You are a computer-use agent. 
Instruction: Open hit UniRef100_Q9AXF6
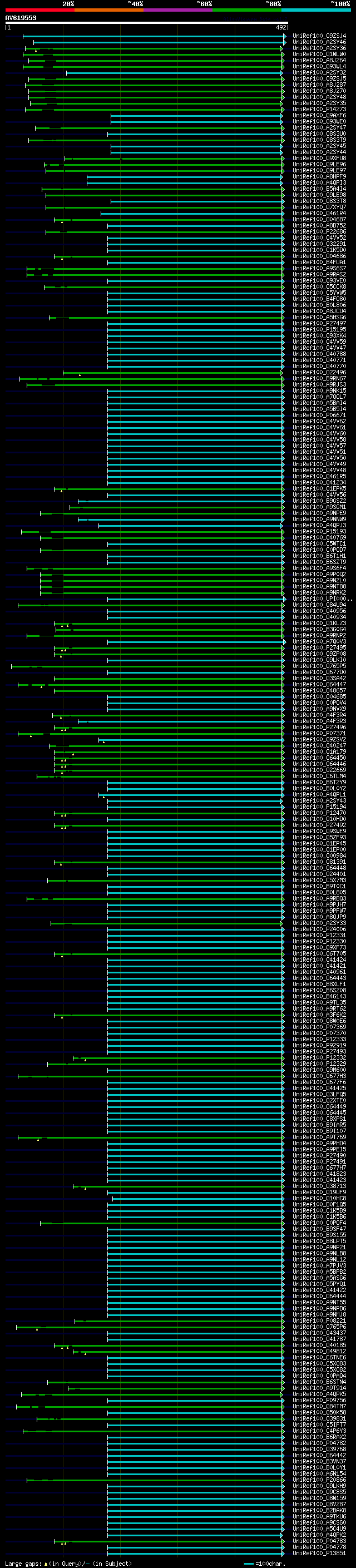point(319,116)
